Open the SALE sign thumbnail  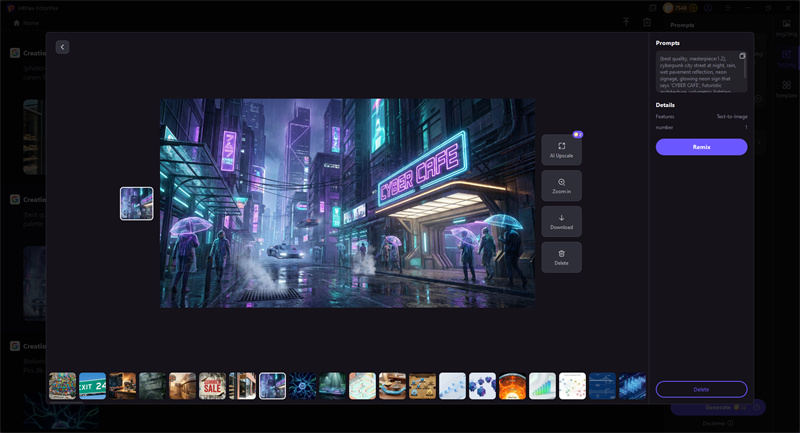click(212, 386)
